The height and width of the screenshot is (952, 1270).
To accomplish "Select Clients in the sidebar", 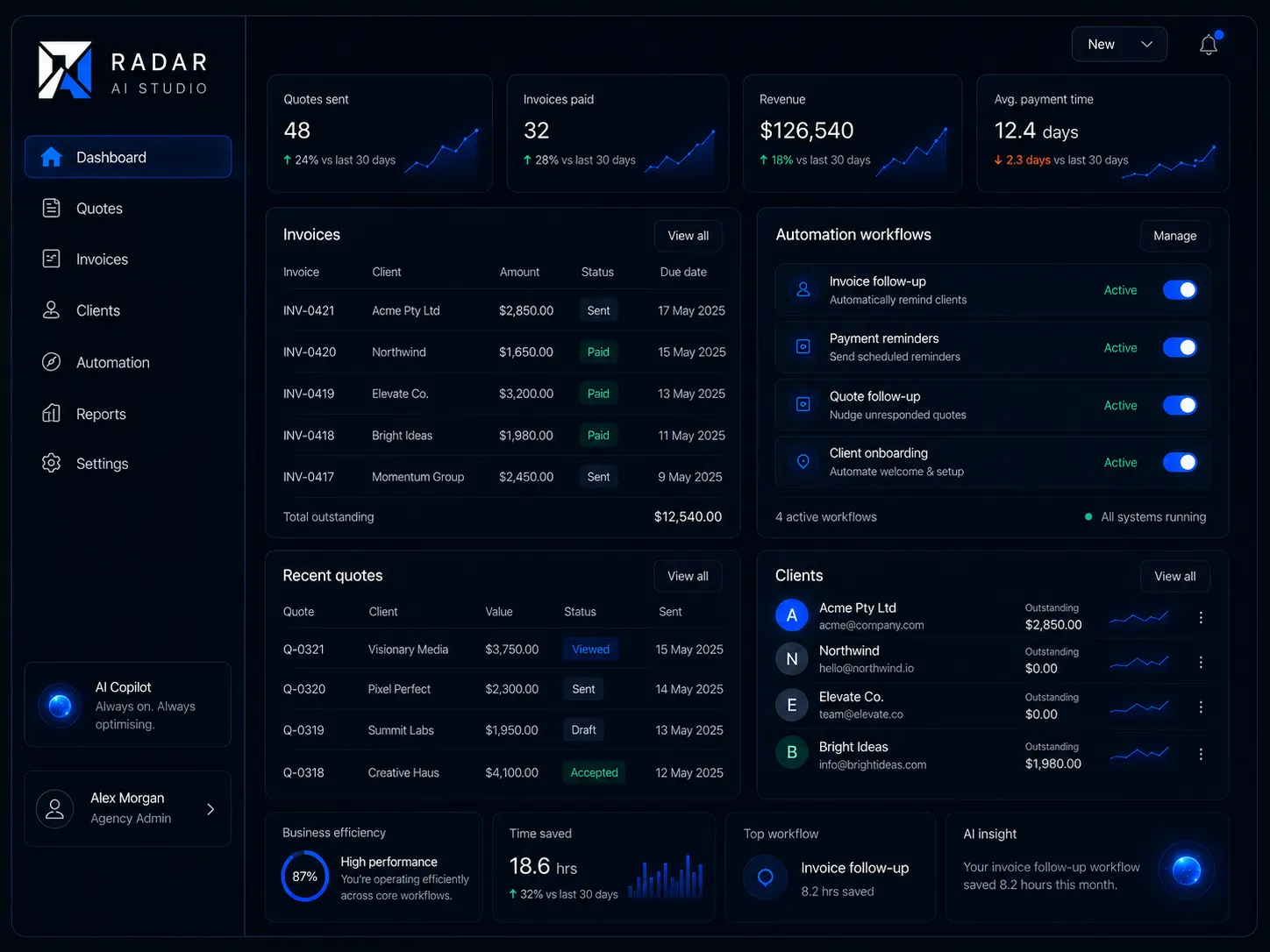I will (128, 310).
